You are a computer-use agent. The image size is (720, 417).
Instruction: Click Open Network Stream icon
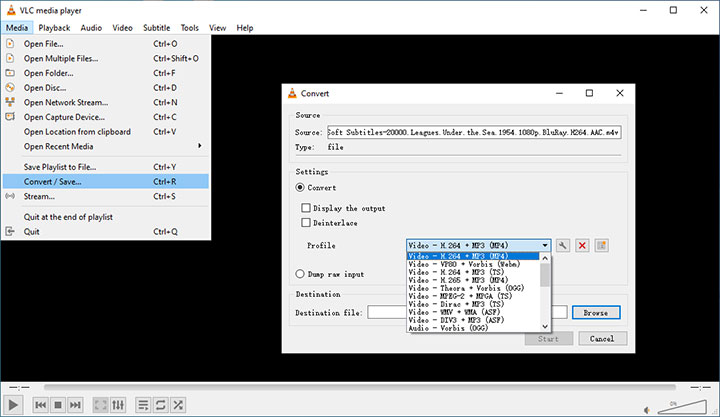click(x=10, y=102)
